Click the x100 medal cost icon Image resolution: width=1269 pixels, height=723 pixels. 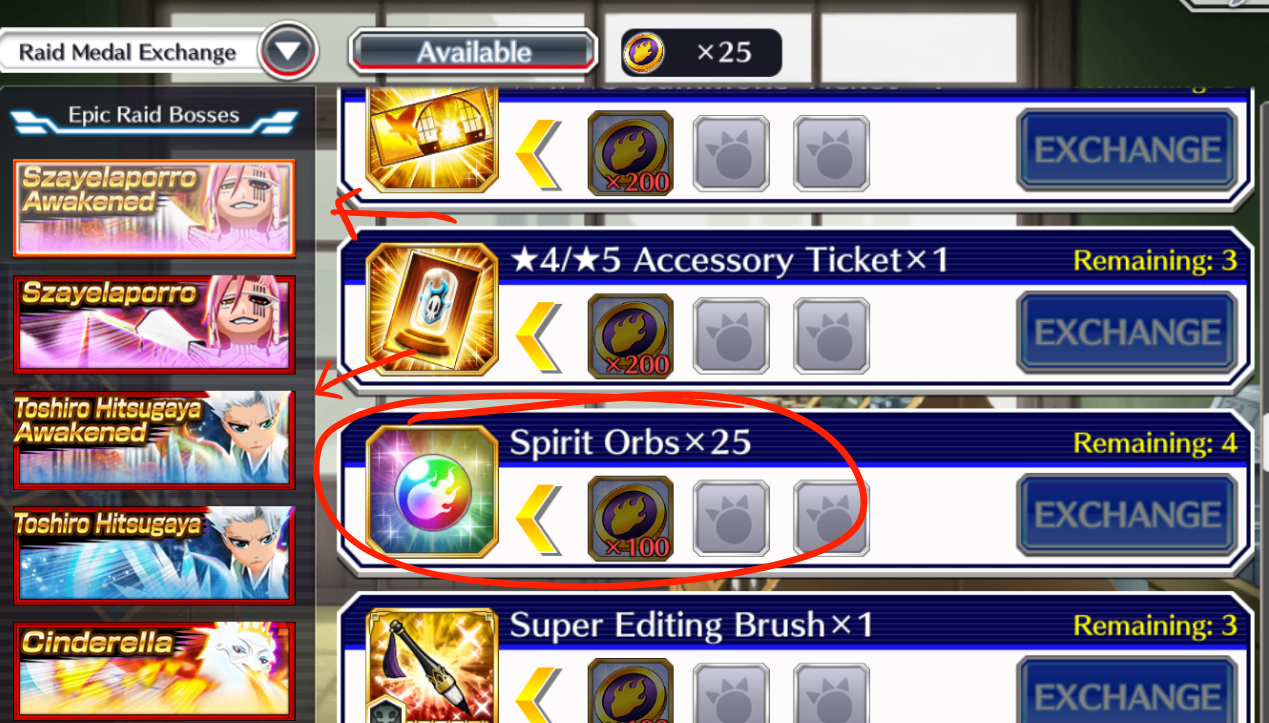pos(630,518)
